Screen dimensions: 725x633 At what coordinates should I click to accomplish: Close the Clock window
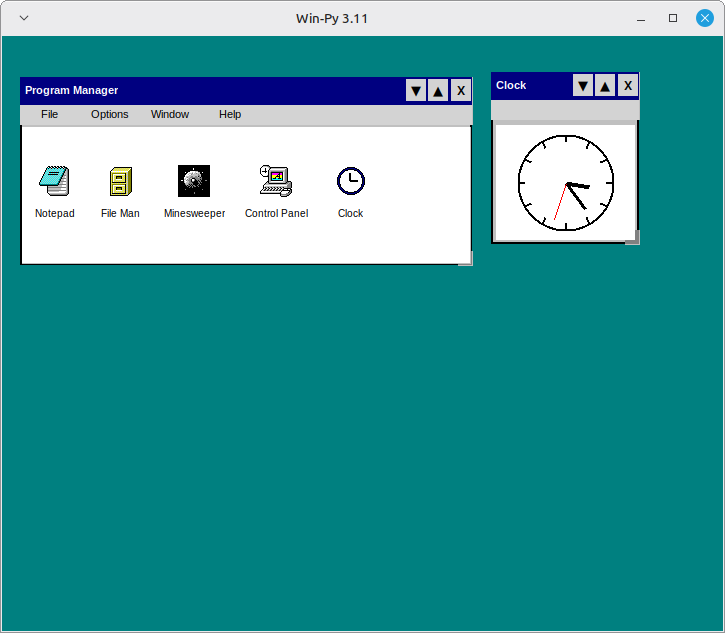point(627,86)
